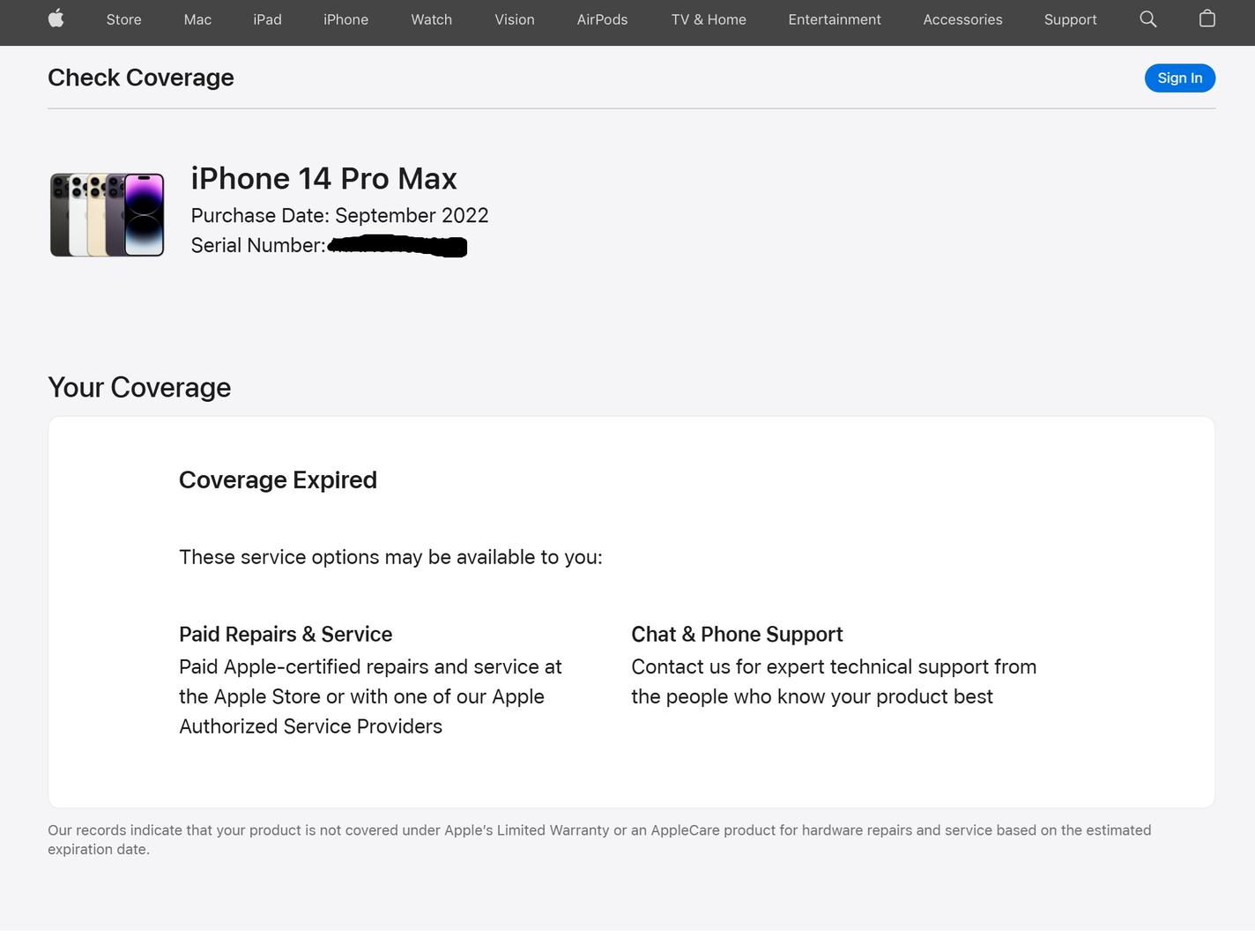Click the redacted serial number field
The width and height of the screenshot is (1255, 952).
[x=397, y=246]
